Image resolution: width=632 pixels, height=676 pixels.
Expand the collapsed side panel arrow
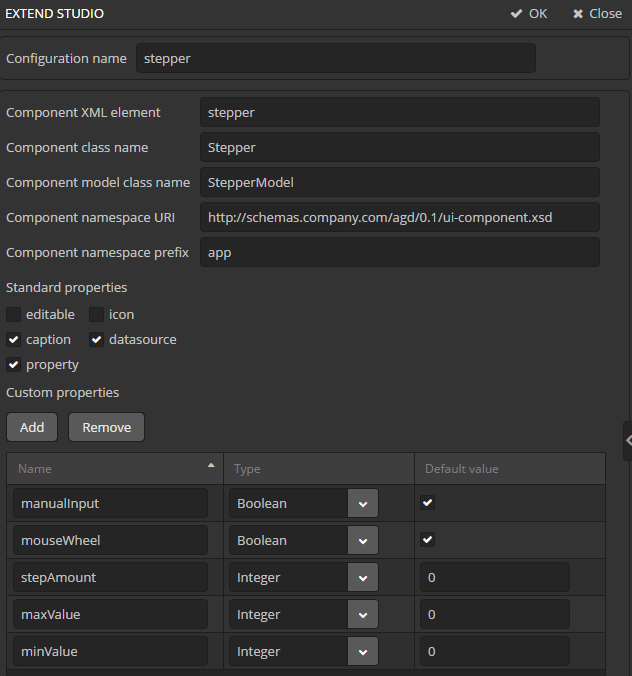pyautogui.click(x=627, y=439)
